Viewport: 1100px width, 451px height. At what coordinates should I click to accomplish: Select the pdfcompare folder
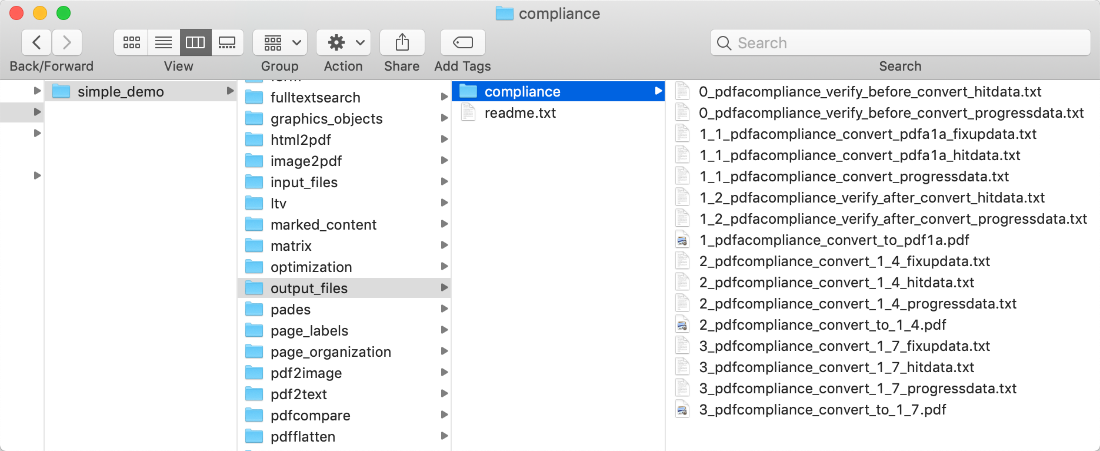310,415
